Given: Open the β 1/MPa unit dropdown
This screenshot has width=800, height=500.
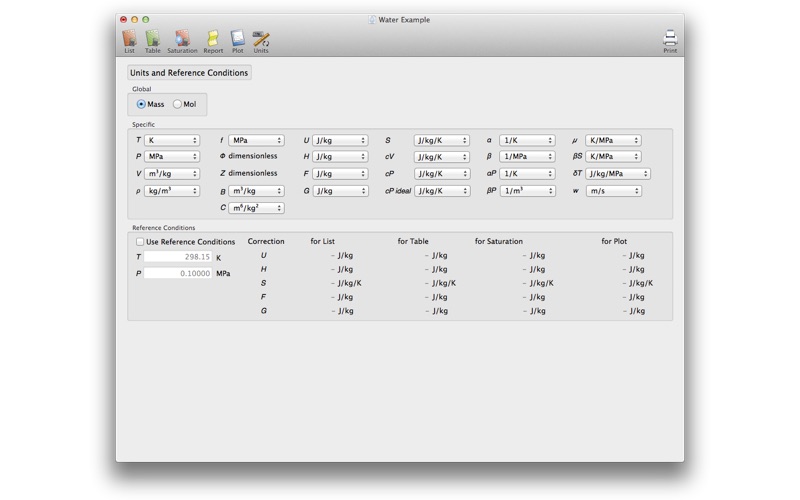Looking at the screenshot, I should tap(527, 157).
